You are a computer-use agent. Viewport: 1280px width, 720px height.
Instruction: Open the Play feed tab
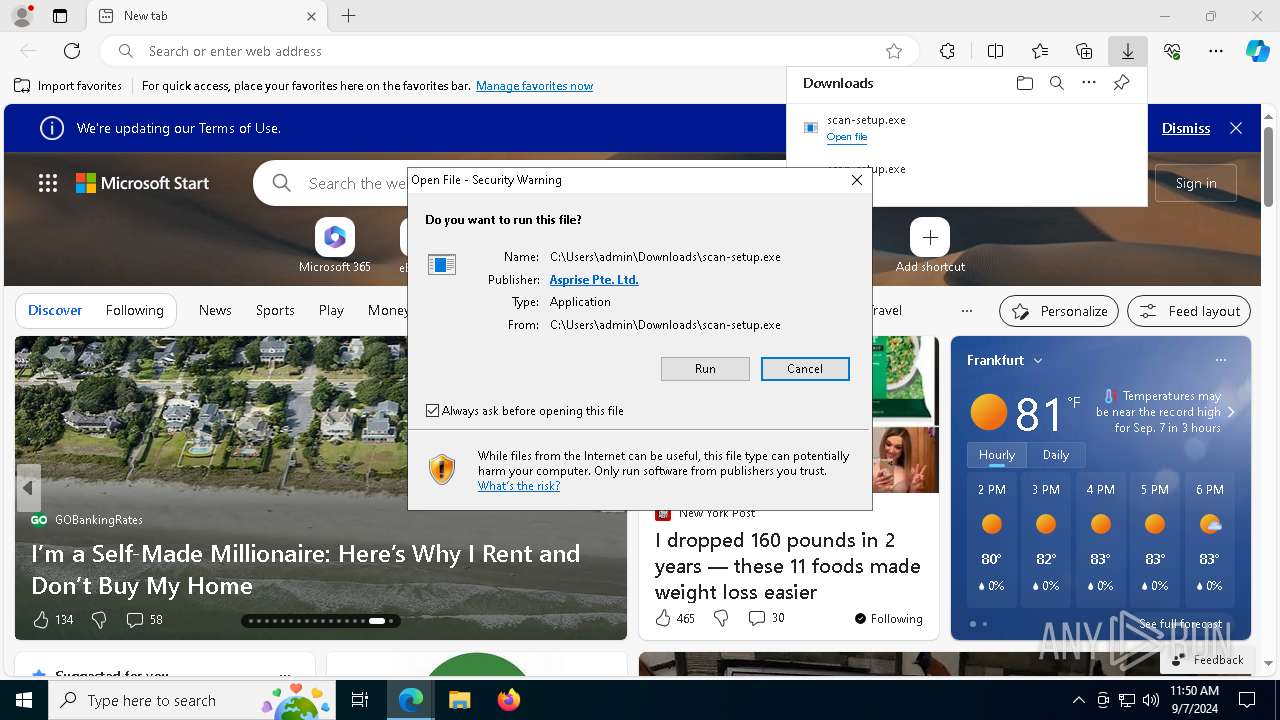(331, 311)
